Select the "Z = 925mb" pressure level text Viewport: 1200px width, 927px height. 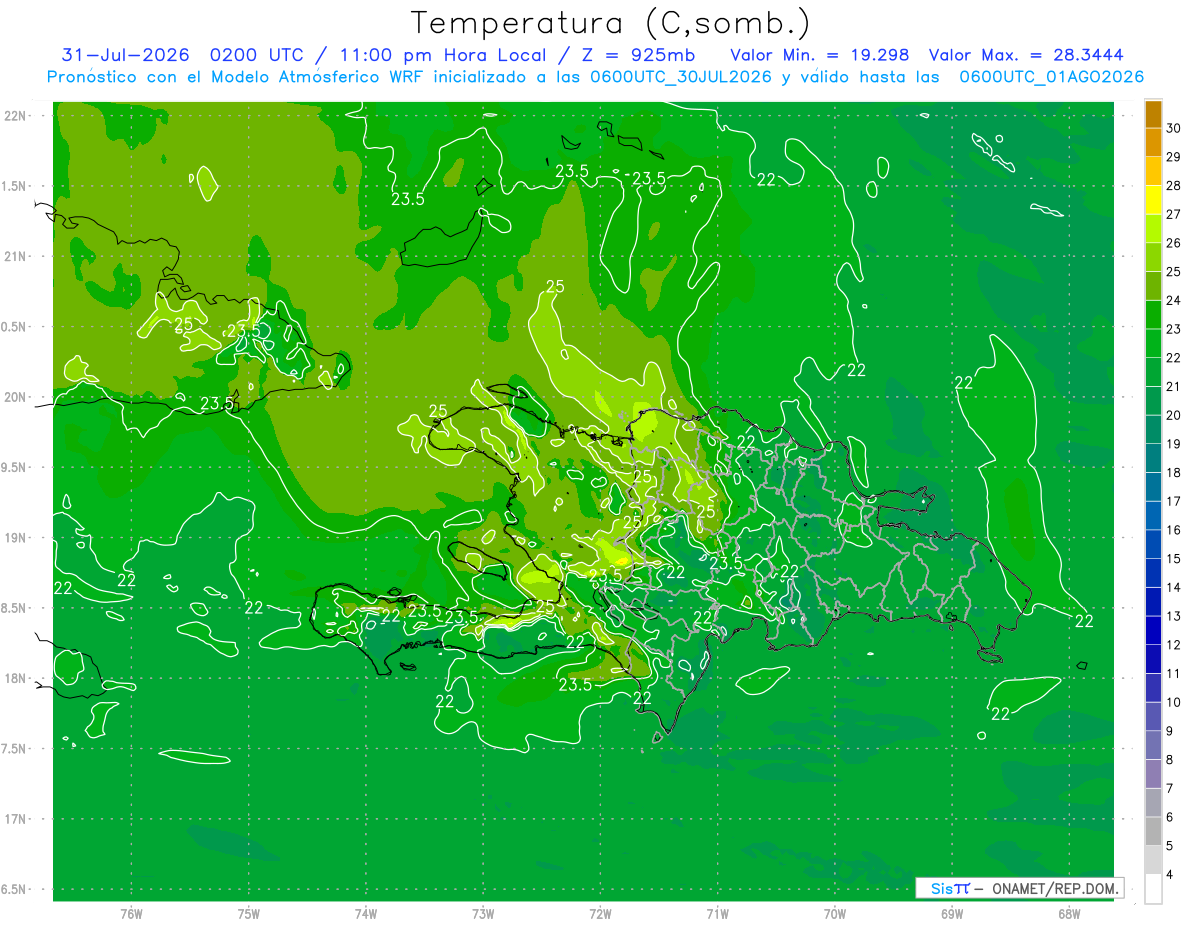639,55
